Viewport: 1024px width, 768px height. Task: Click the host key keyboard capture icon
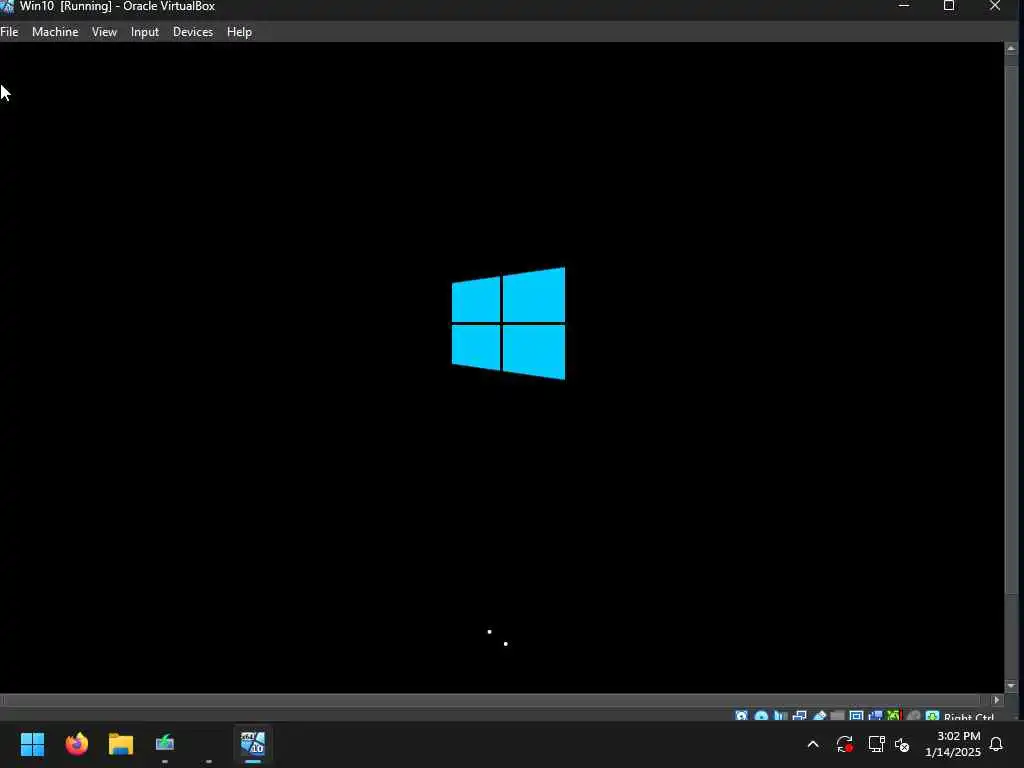point(932,716)
